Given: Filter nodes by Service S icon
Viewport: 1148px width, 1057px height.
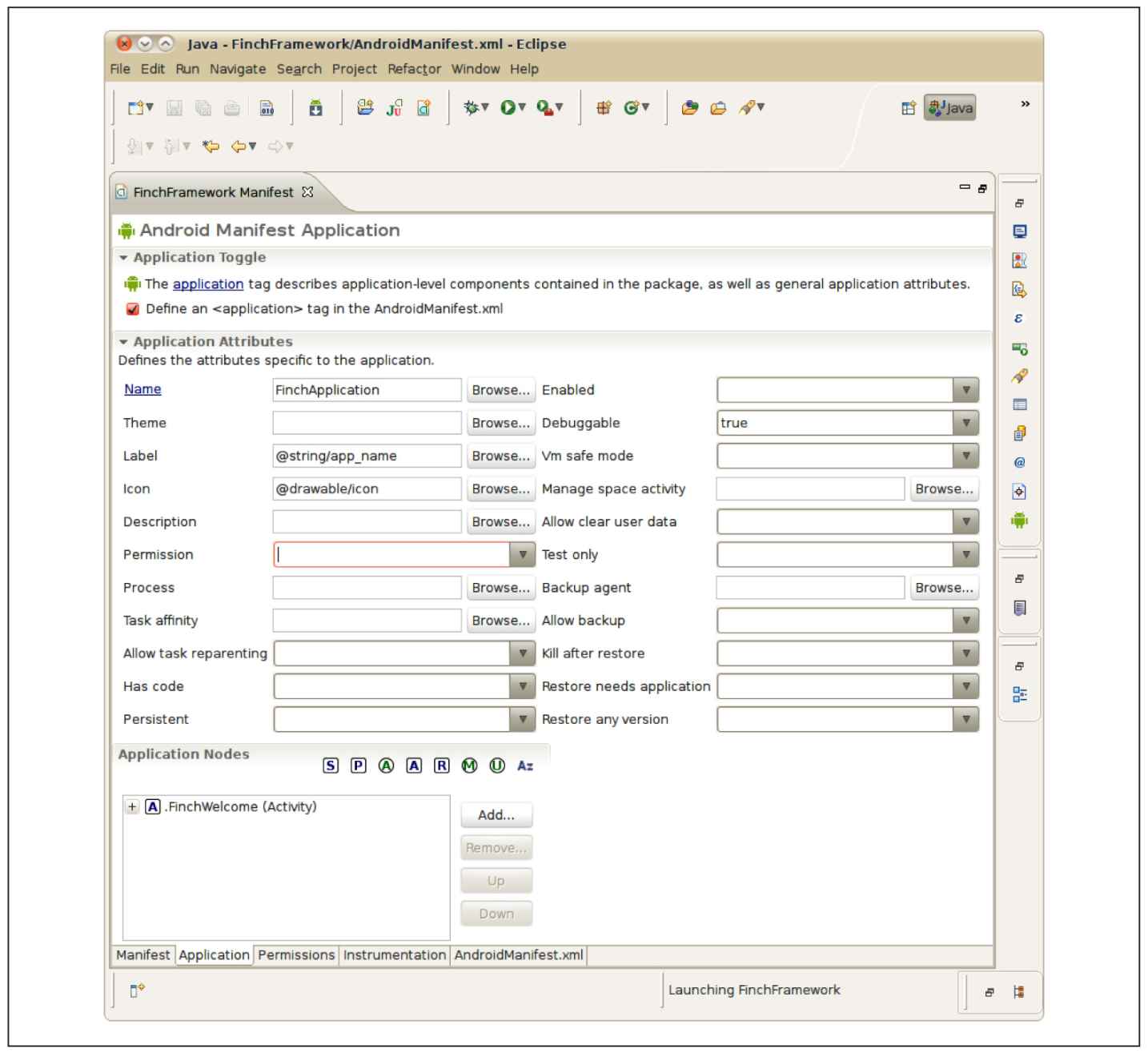Looking at the screenshot, I should (331, 766).
